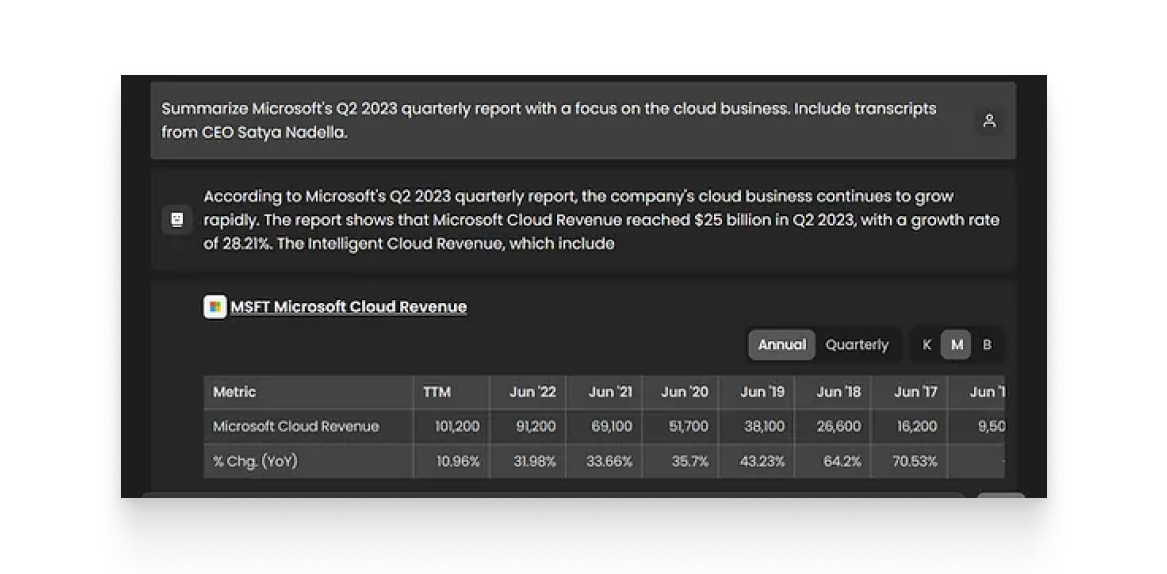Click the Jun '17 column header
The image size is (1167, 574).
click(915, 392)
